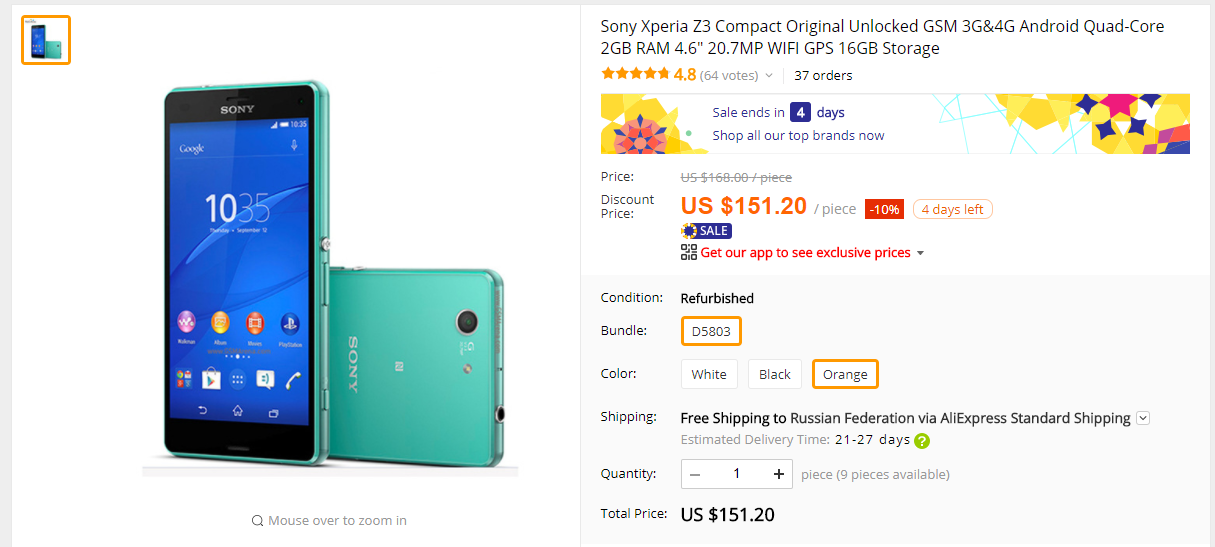Click the star rating icons
Image resolution: width=1215 pixels, height=547 pixels.
click(x=635, y=74)
